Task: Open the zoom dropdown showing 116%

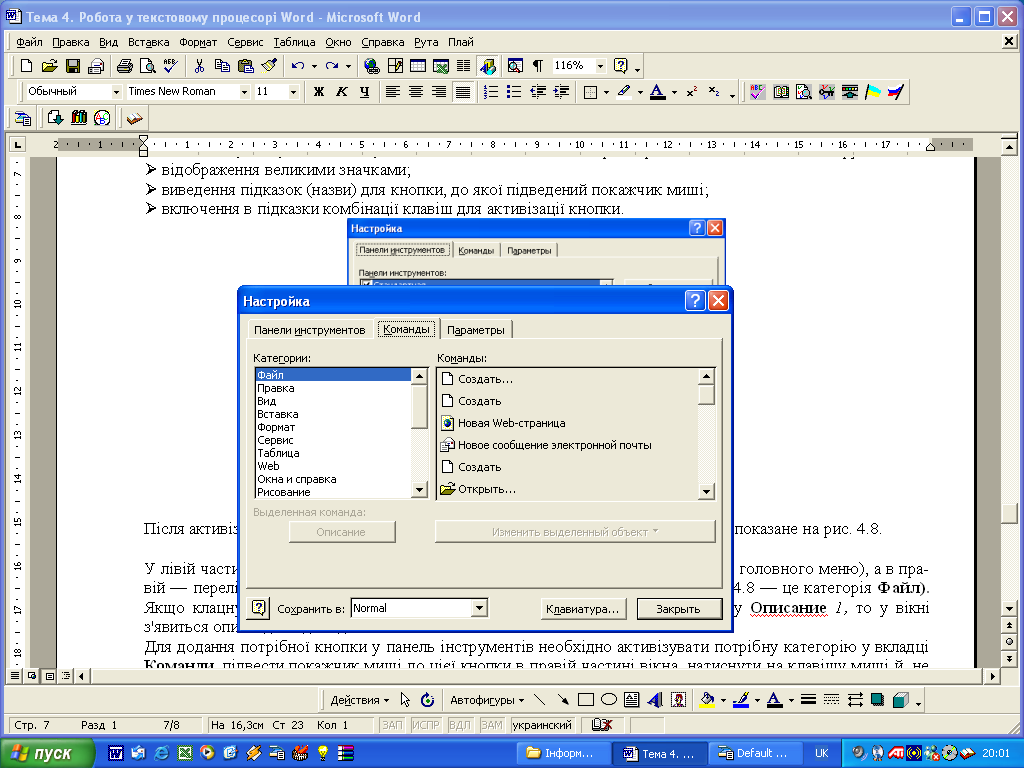Action: click(600, 65)
